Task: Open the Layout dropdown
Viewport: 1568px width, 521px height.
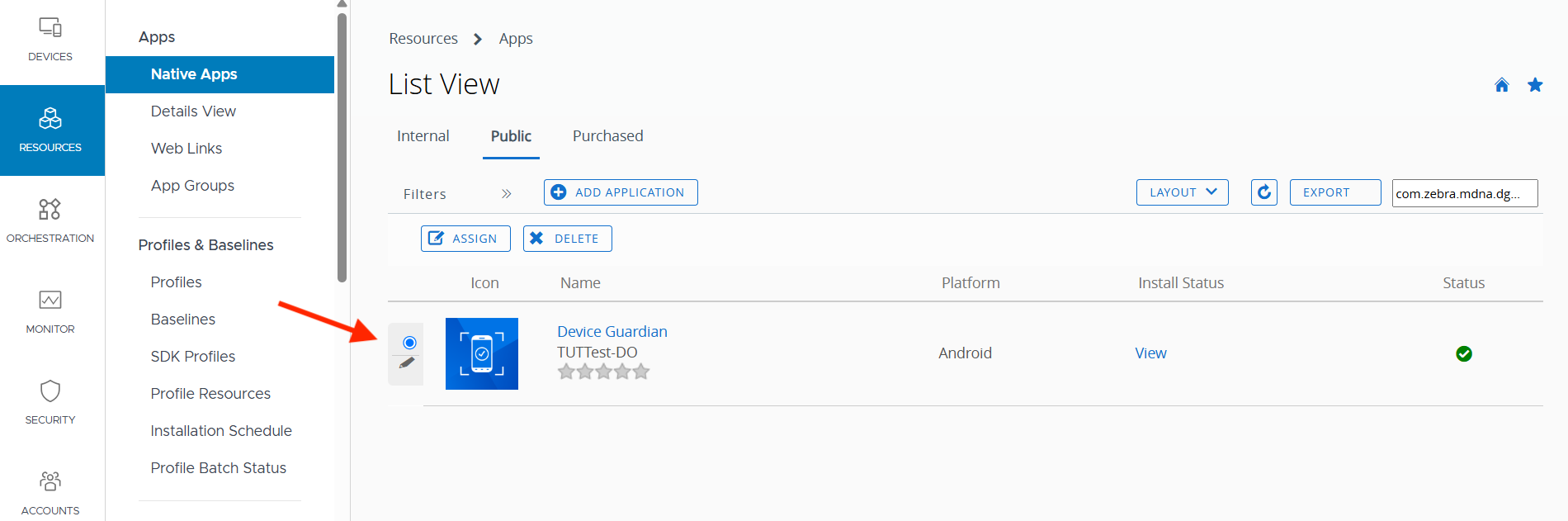Action: tap(1182, 192)
